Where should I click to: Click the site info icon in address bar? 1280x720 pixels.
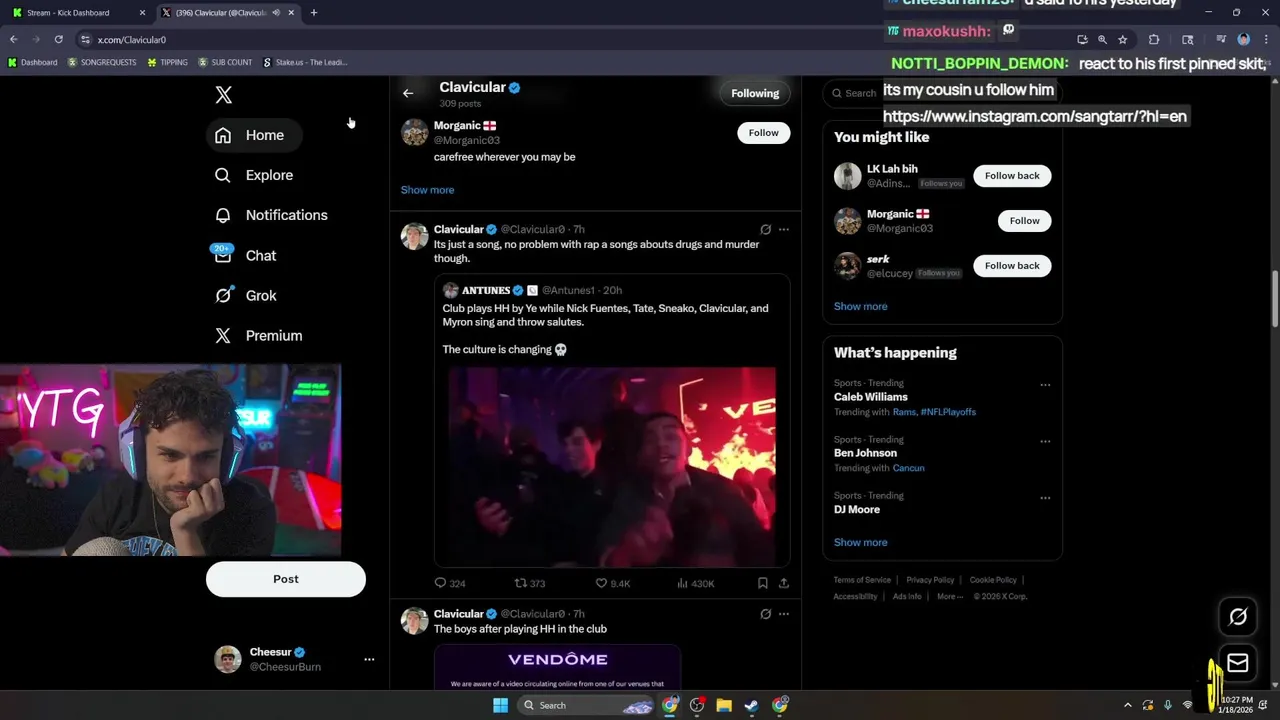86,40
